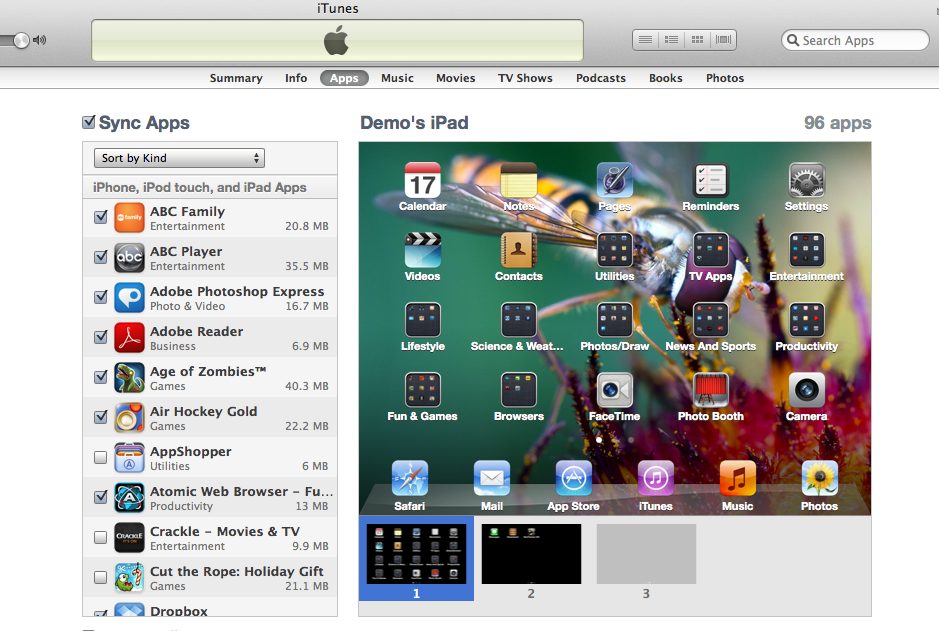Select the Reminders icon on the iPad screen
Screen dimensions: 939x631
coord(710,180)
